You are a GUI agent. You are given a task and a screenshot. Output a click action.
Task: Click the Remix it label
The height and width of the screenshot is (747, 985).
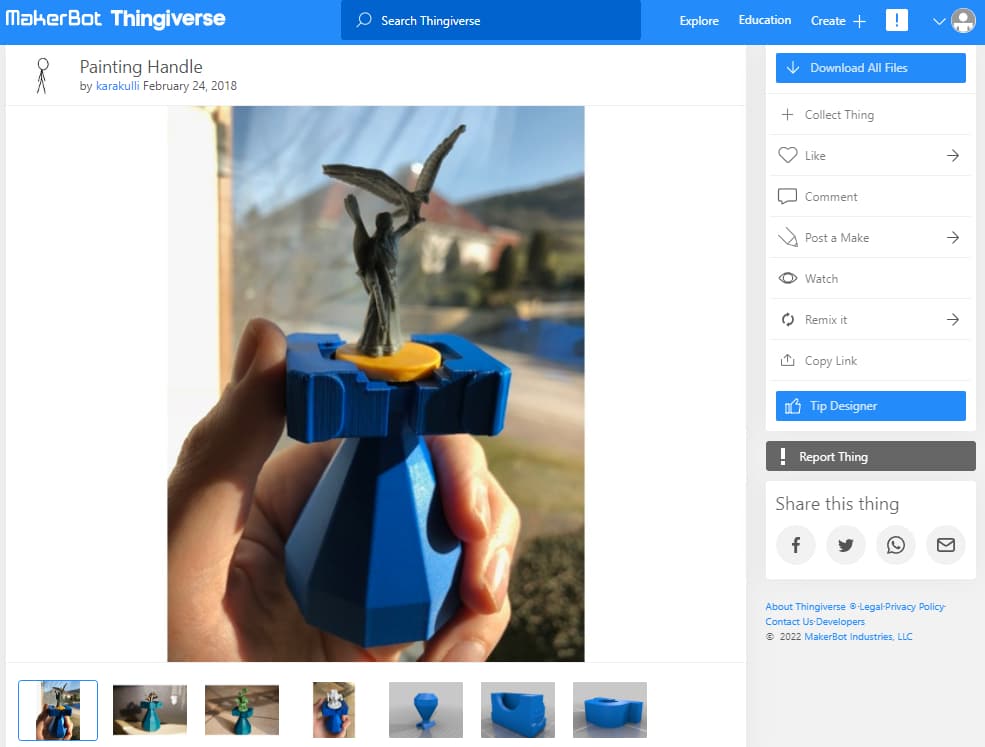pyautogui.click(x=825, y=320)
